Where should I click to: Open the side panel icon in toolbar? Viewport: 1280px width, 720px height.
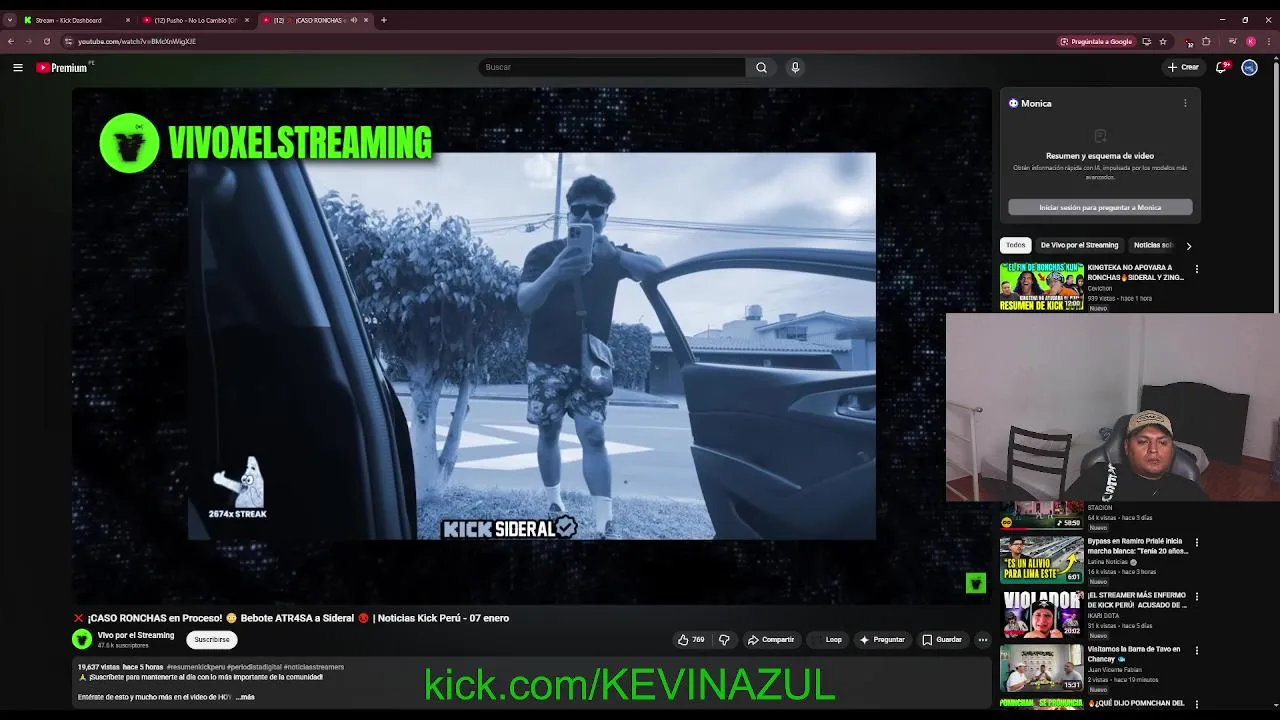point(1232,41)
